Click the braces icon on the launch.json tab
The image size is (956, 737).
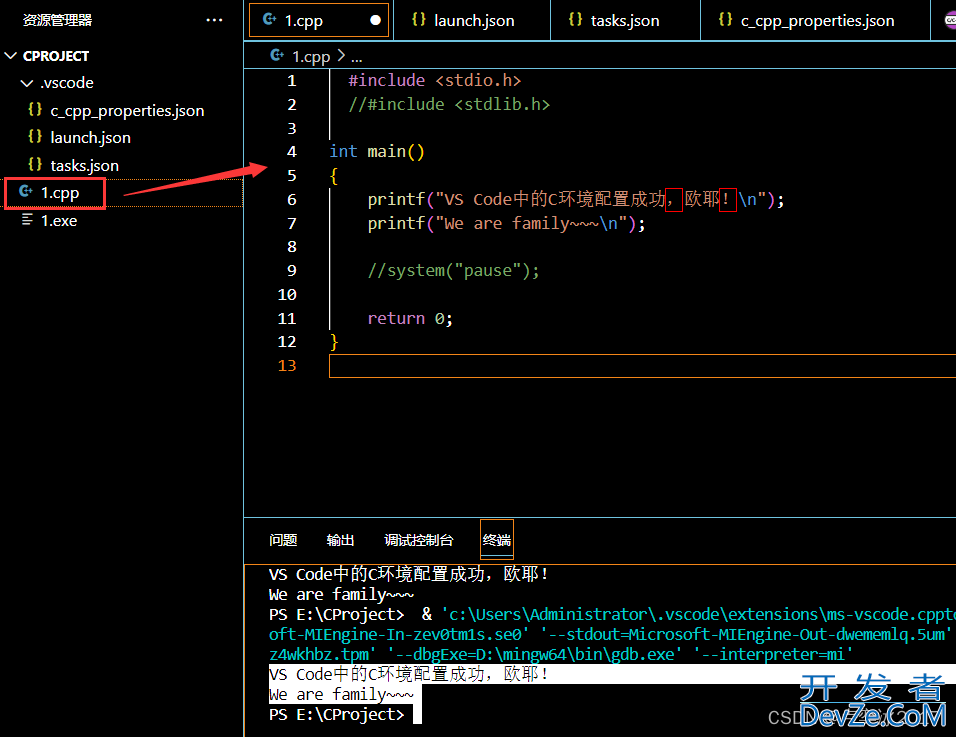click(x=418, y=20)
